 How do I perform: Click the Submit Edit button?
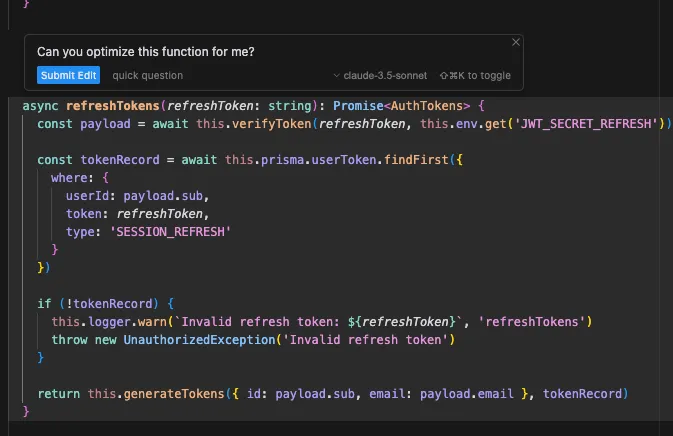coord(68,75)
